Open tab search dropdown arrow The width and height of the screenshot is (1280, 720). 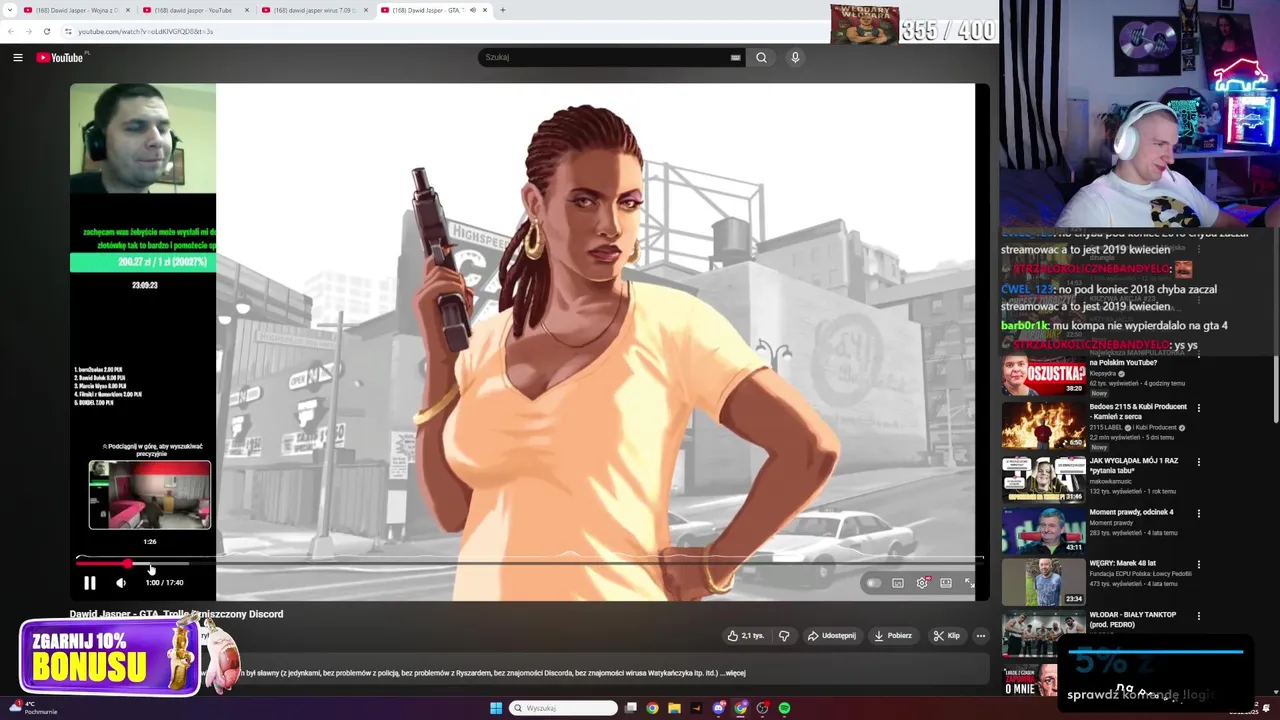[8, 10]
